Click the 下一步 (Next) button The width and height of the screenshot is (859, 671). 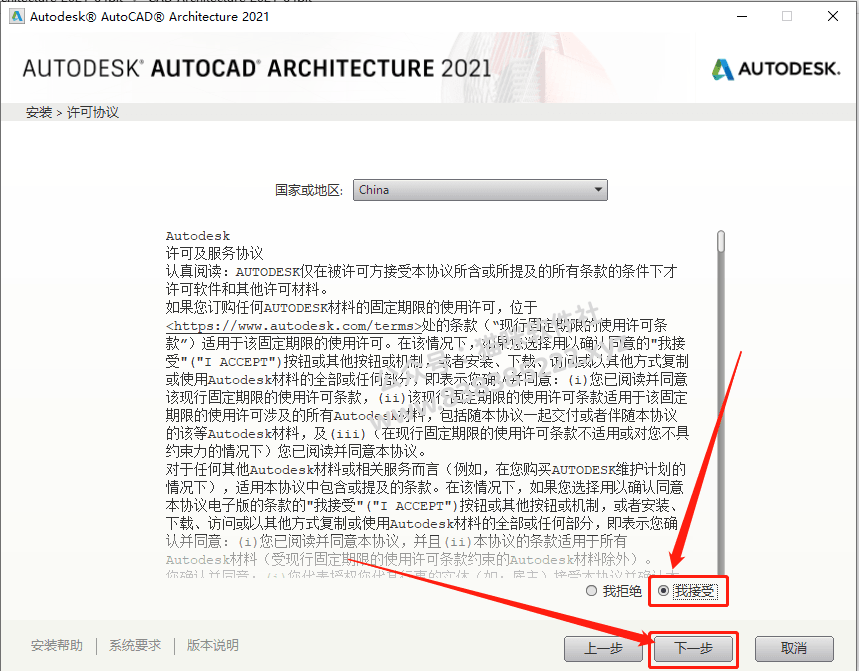pos(694,649)
